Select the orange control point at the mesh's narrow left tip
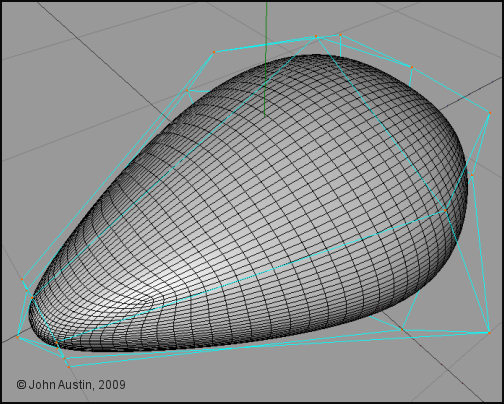 [32, 297]
